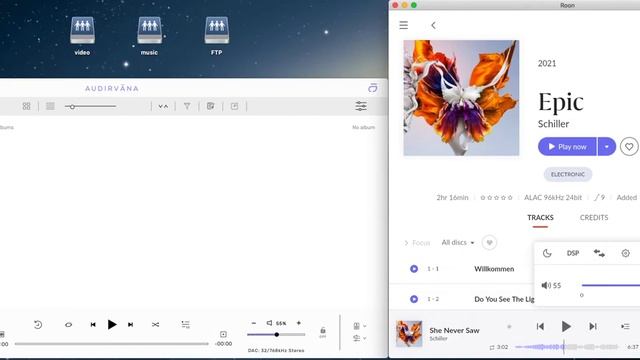Expand the Play now dropdown arrow
Viewport: 640px width, 360px height.
607,147
